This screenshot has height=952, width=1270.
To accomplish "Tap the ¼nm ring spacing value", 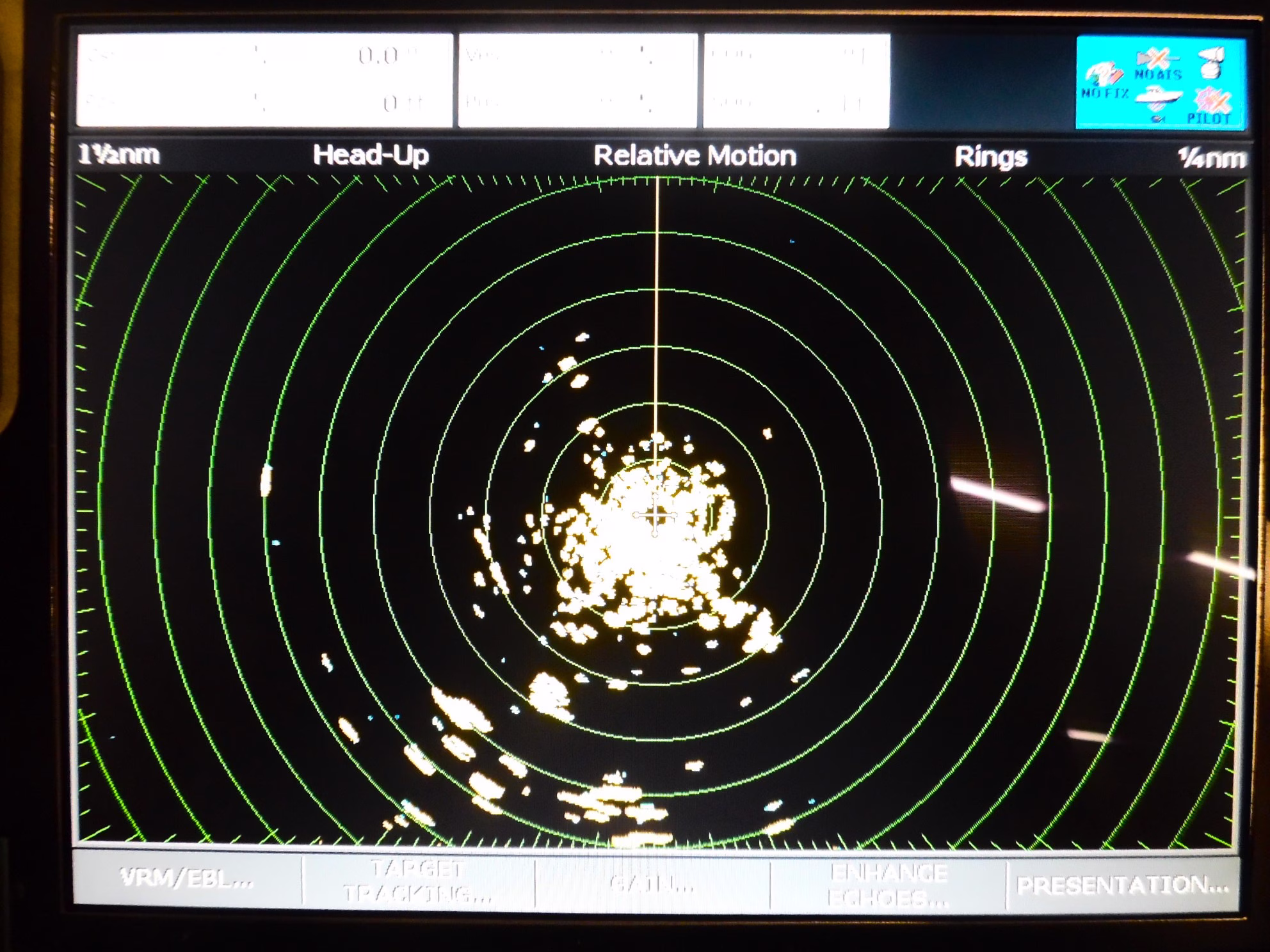I will click(1211, 158).
